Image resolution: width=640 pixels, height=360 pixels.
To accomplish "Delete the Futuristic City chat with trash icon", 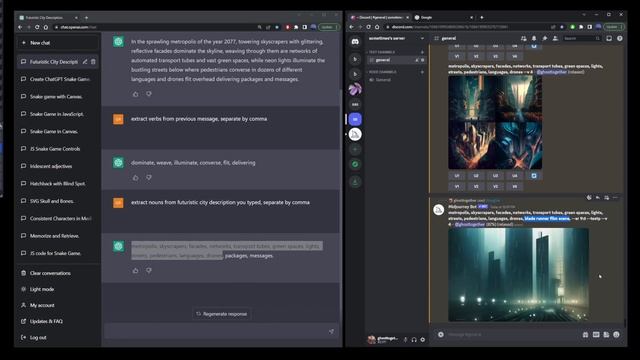I will (93, 62).
